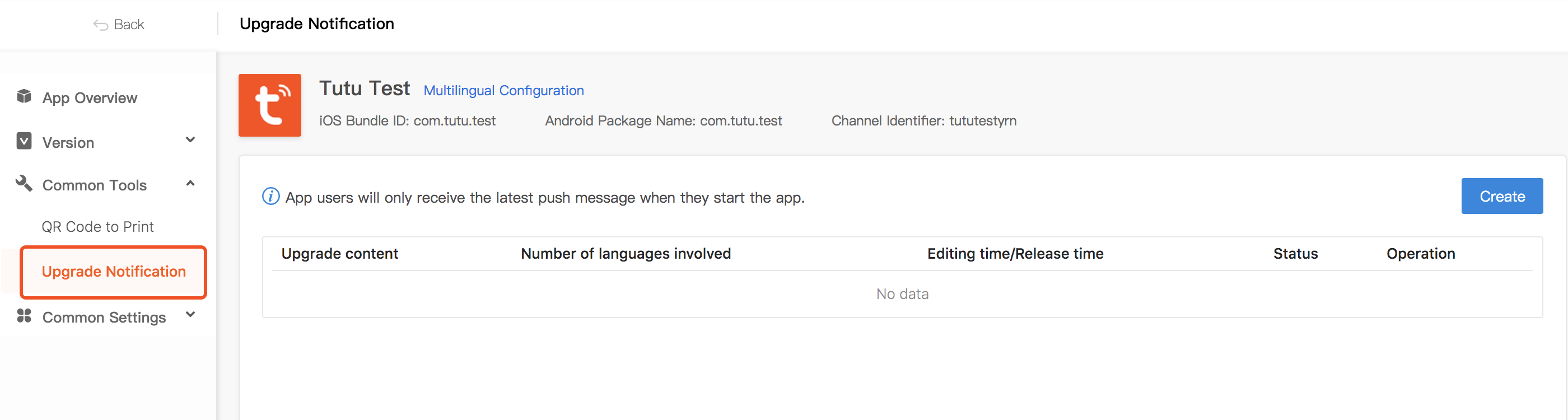Select the Common Tools menu item
The image size is (1568, 420).
coord(94,185)
